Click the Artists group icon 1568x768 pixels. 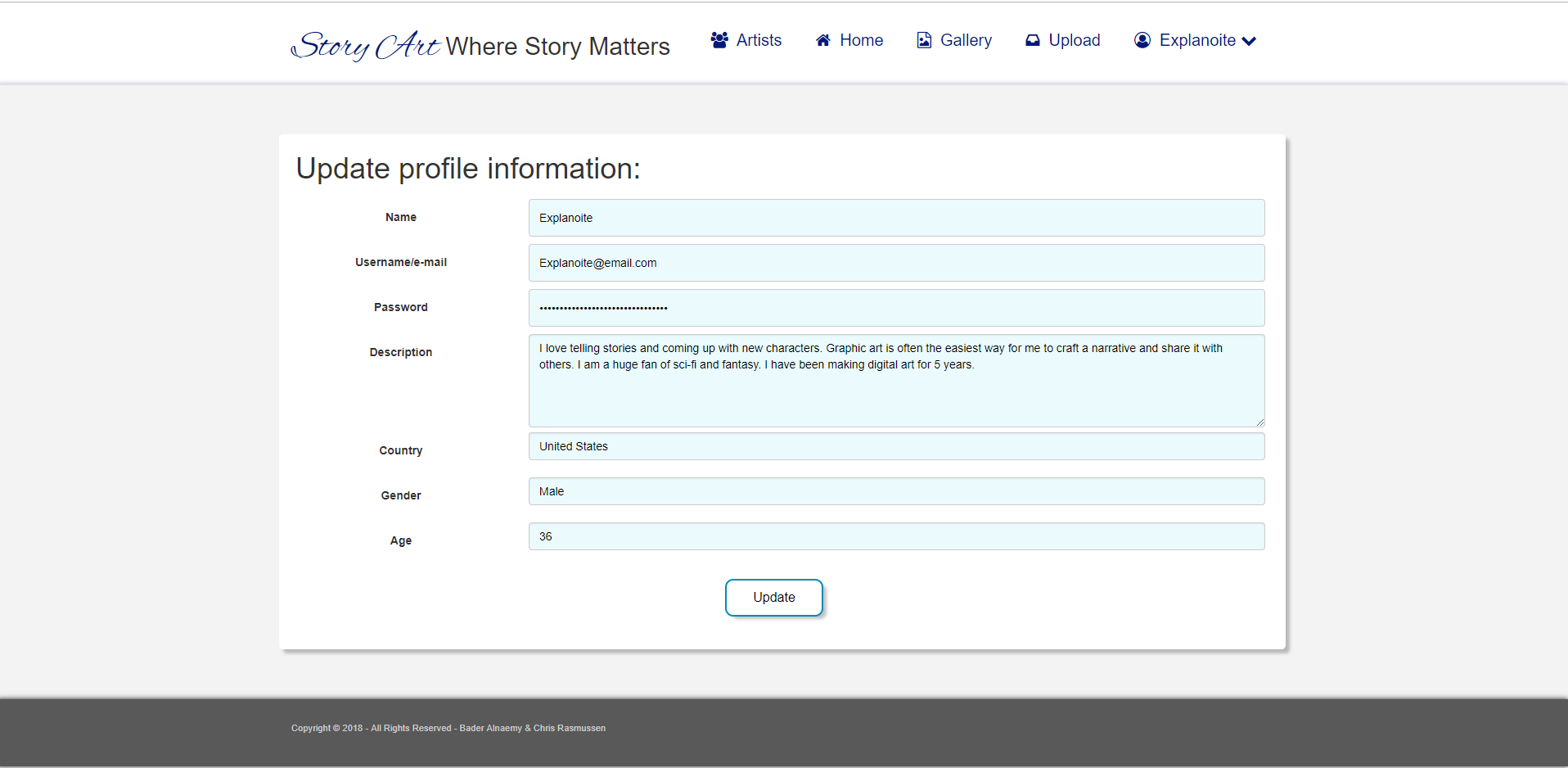(x=719, y=40)
